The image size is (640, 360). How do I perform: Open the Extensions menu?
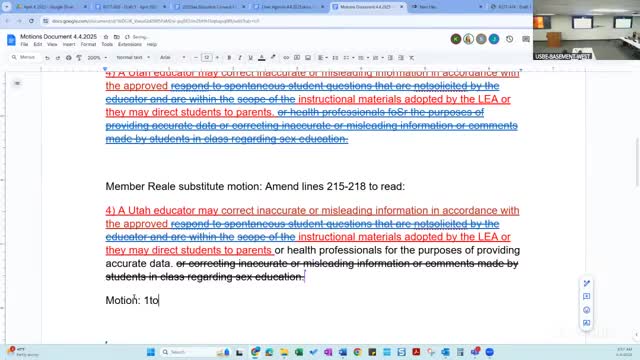(130, 44)
